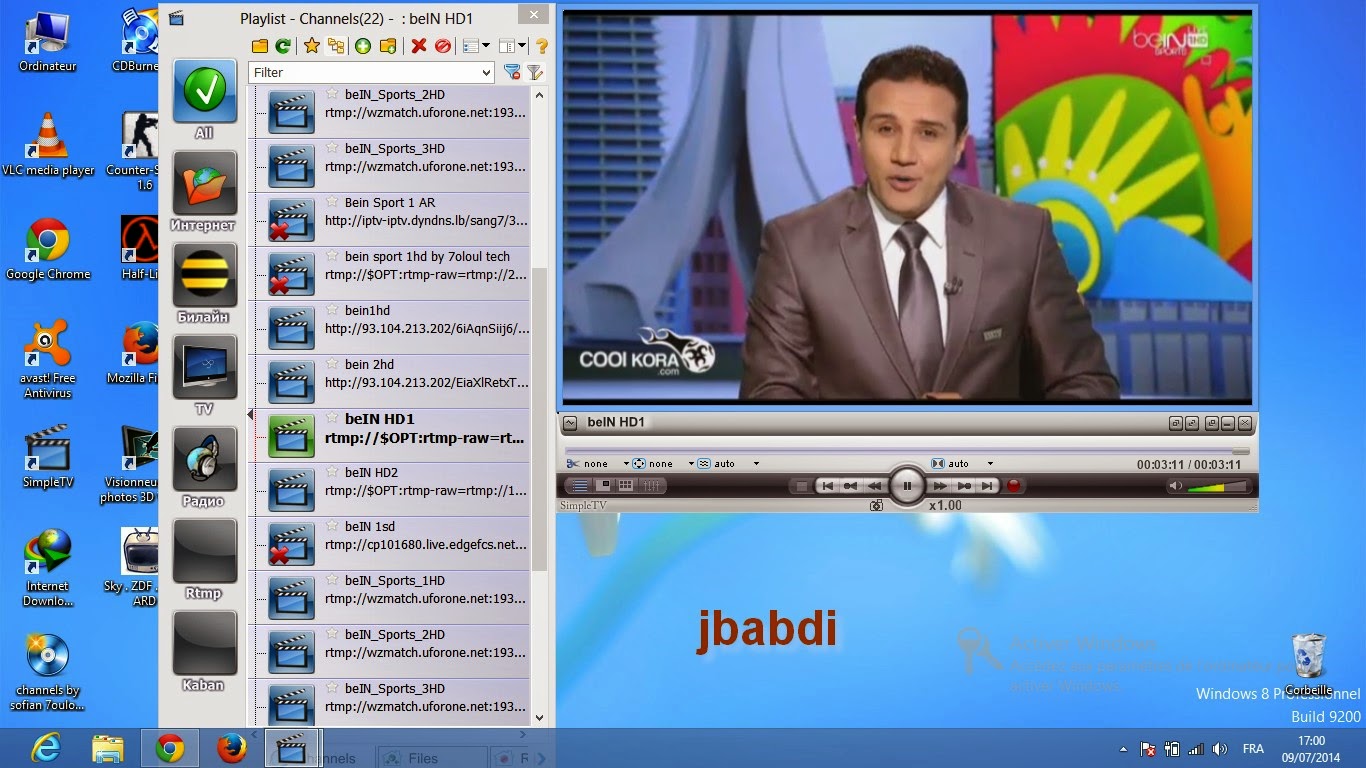1366x768 pixels.
Task: Toggle favorite star for bein 2hd
Action: point(332,364)
